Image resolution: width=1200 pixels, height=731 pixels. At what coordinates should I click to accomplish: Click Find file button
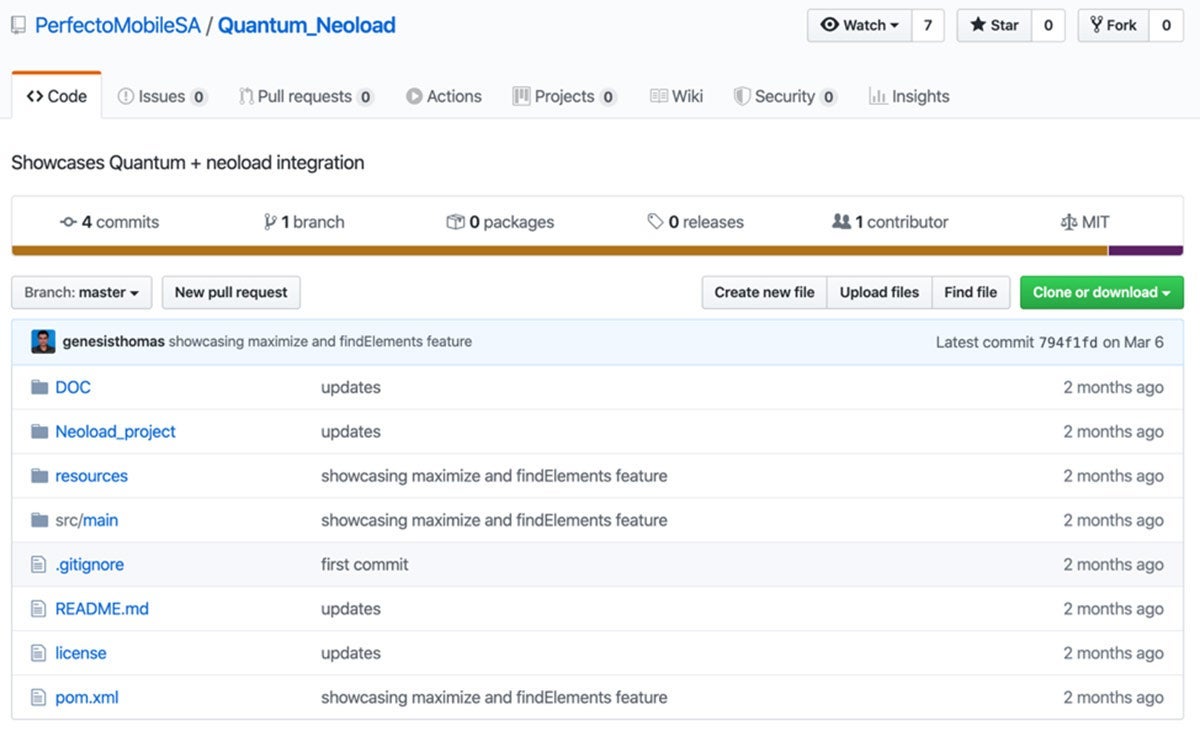pyautogui.click(x=970, y=292)
